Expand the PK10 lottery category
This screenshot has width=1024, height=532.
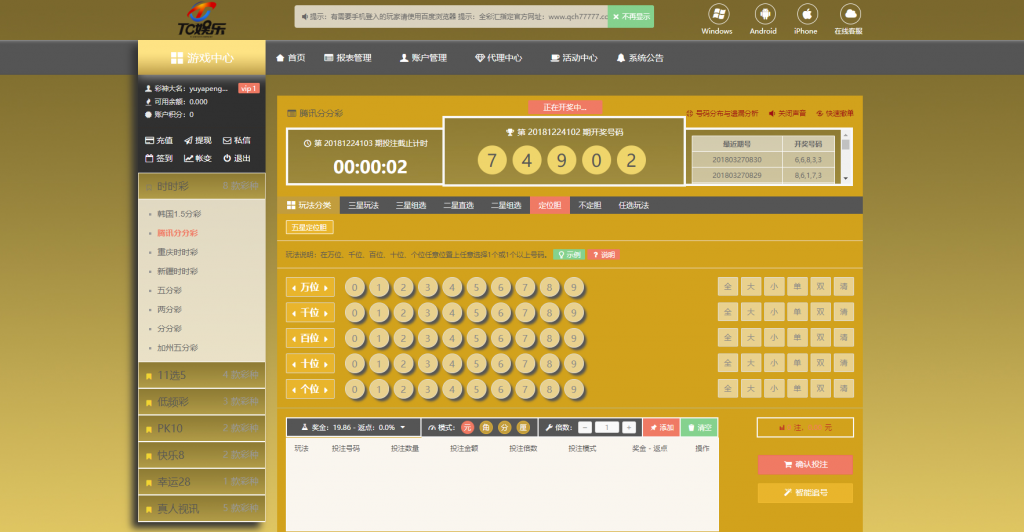coord(201,428)
